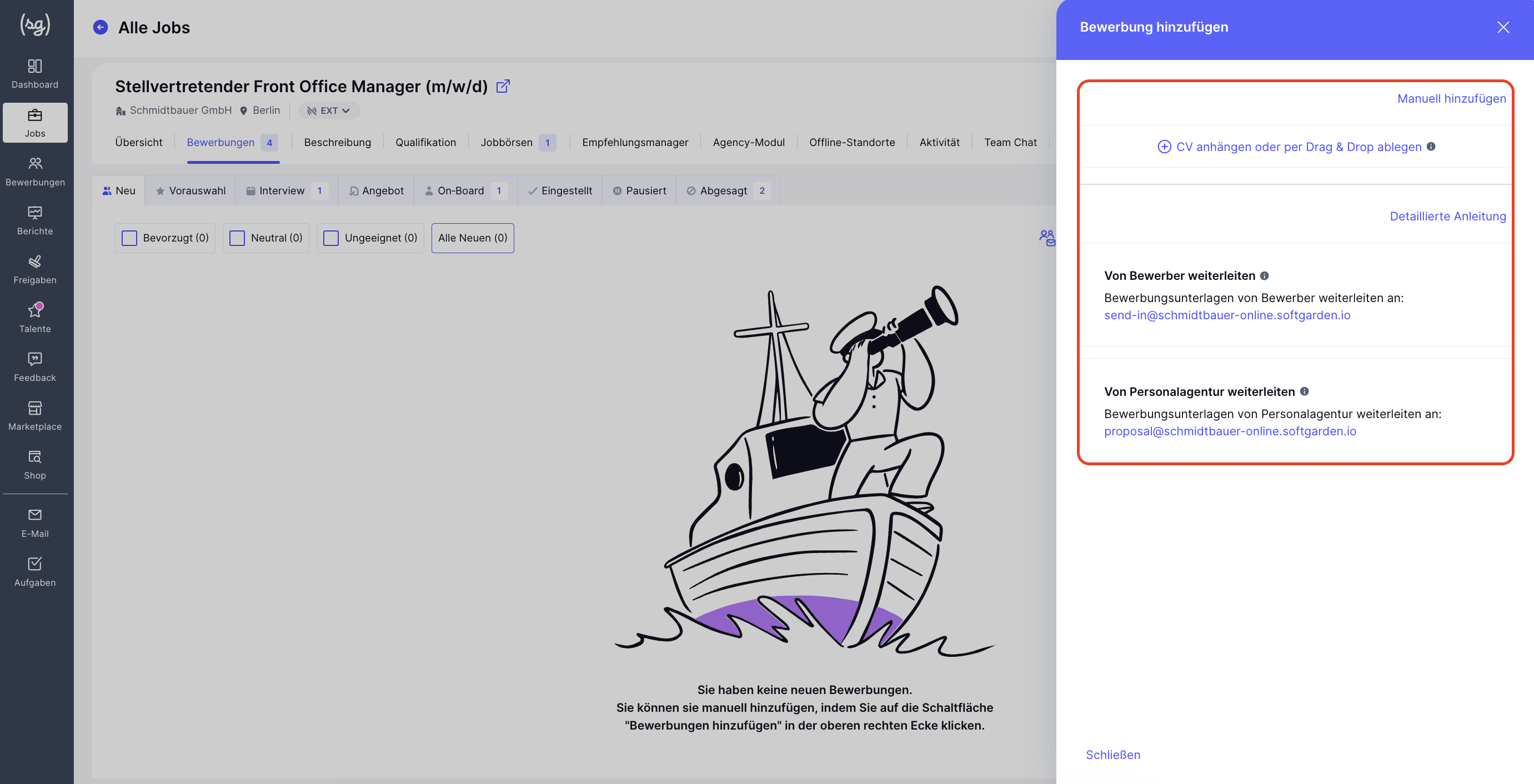Select the Pausiert pipeline stage
1534x784 pixels.
[x=639, y=190]
